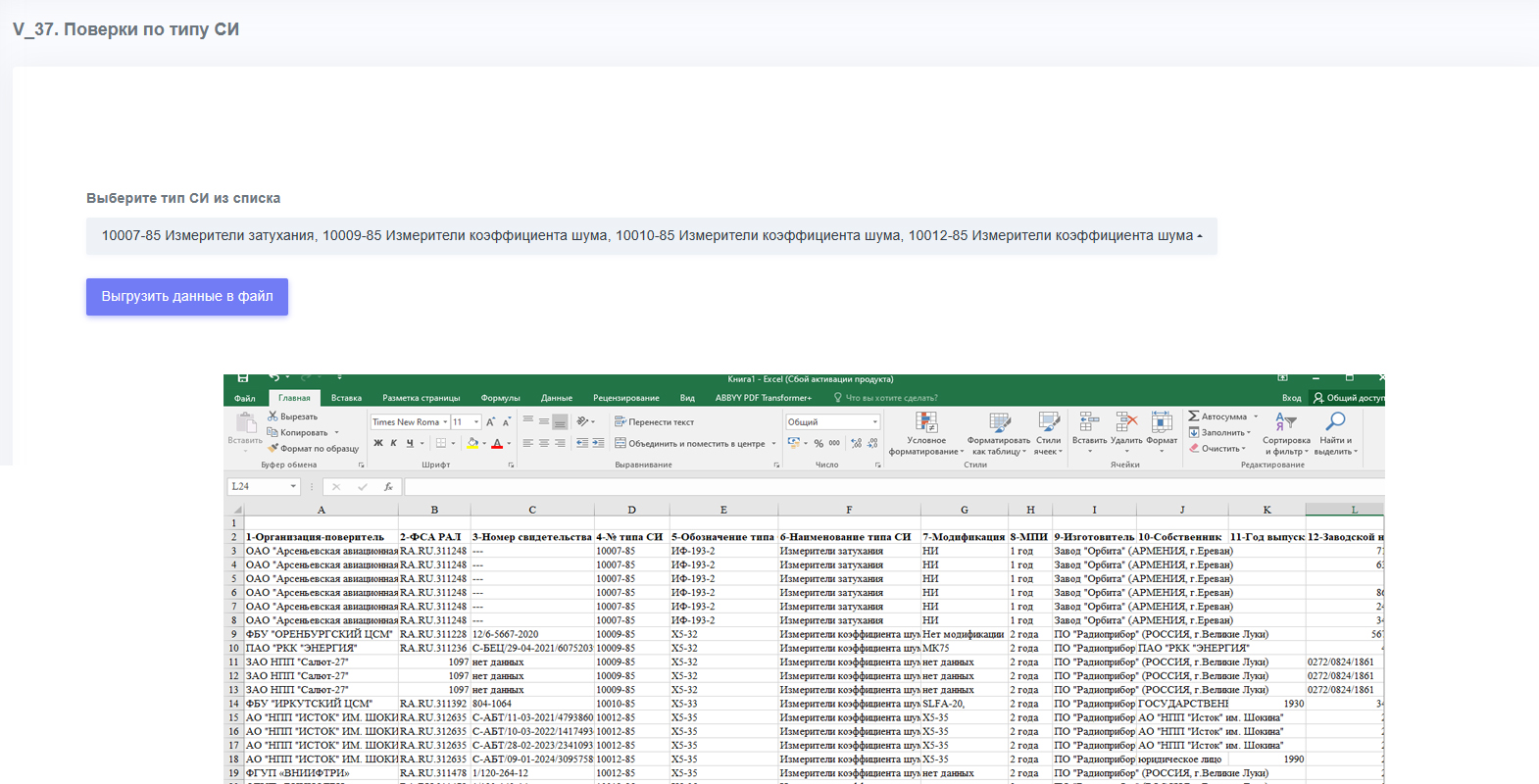Click the font color red A swatch
The height and width of the screenshot is (784, 1539).
[497, 444]
